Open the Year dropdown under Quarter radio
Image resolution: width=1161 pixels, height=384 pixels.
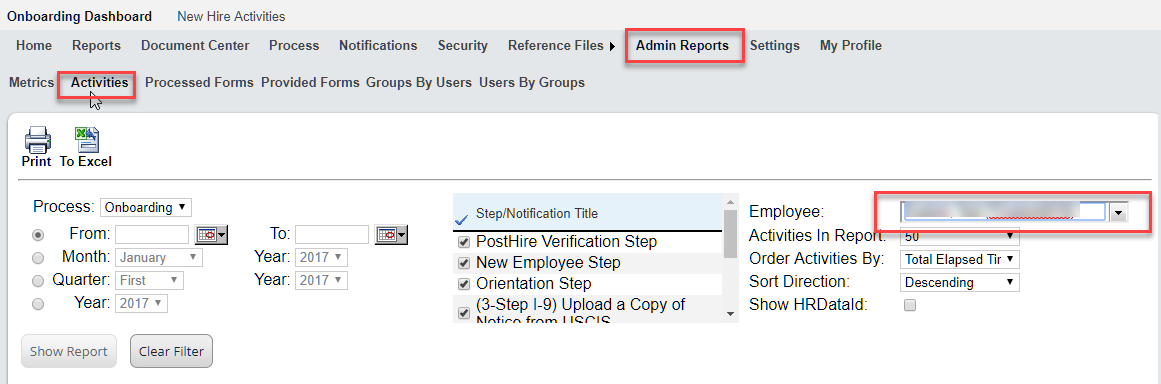[x=142, y=303]
